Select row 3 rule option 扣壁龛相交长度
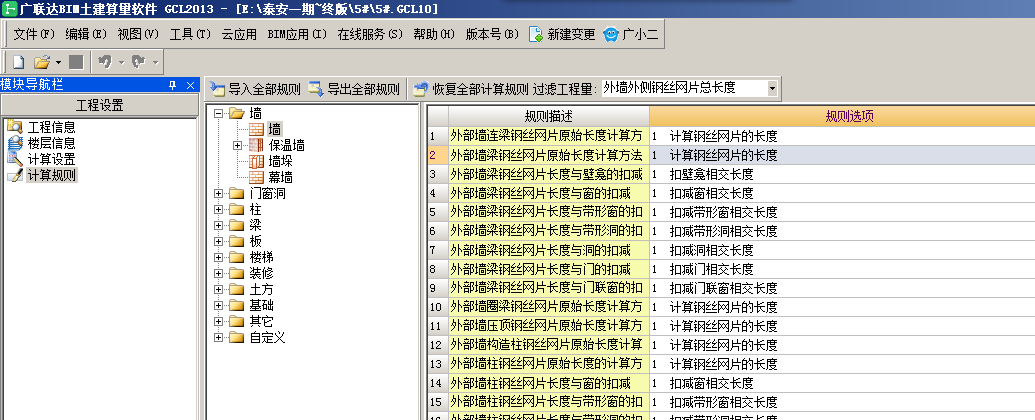Screen dimensions: 1035x420 tap(842, 174)
